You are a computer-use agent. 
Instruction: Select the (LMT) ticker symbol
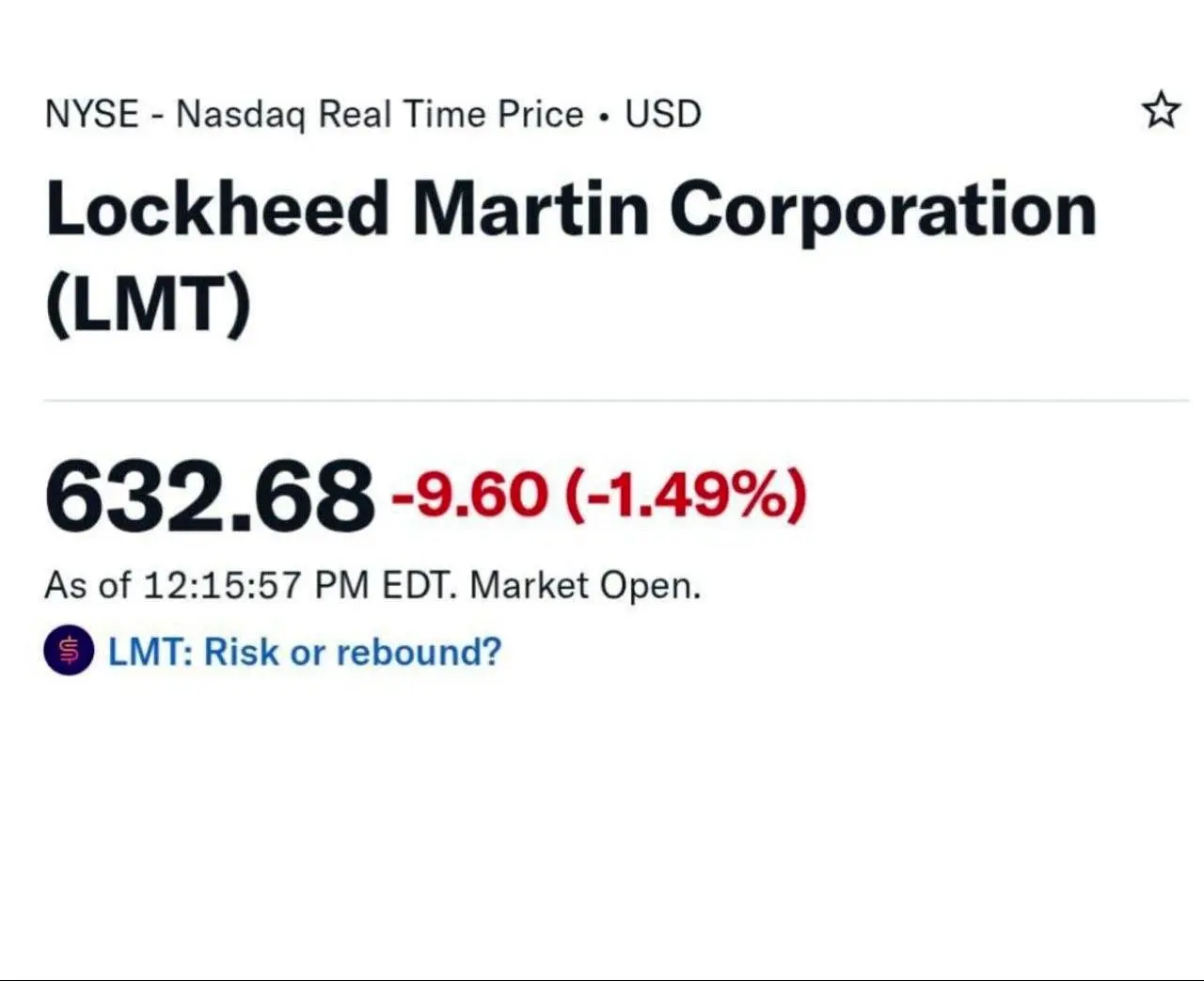149,306
